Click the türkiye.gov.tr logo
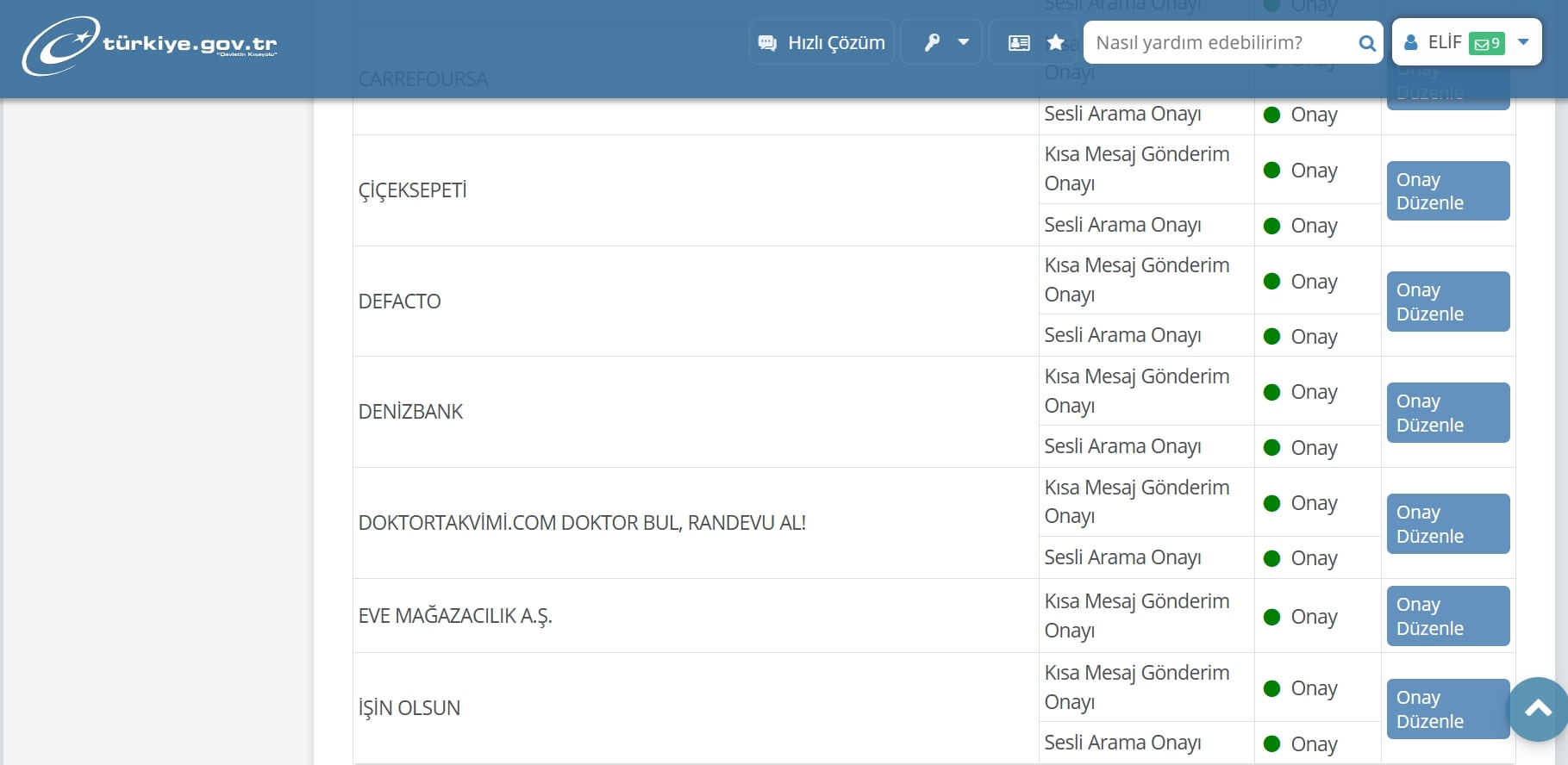 point(150,45)
